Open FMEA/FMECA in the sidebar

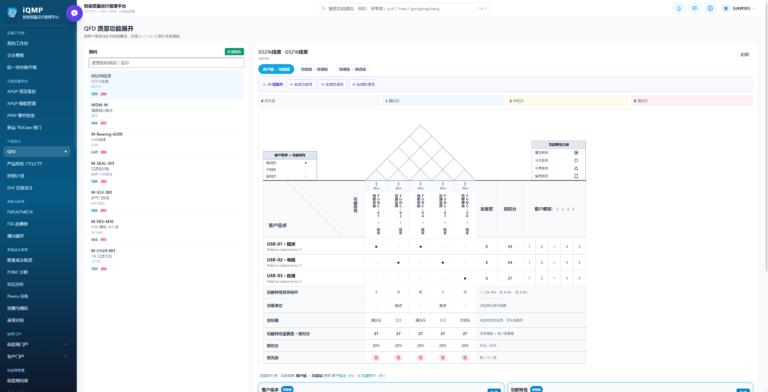coord(37,212)
